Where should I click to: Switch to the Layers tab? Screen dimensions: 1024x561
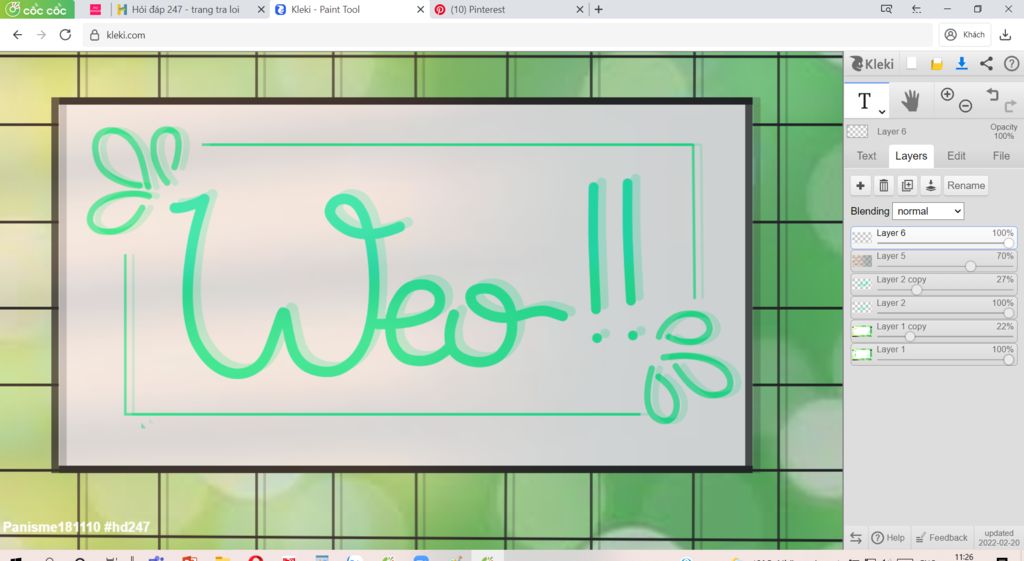coord(911,155)
